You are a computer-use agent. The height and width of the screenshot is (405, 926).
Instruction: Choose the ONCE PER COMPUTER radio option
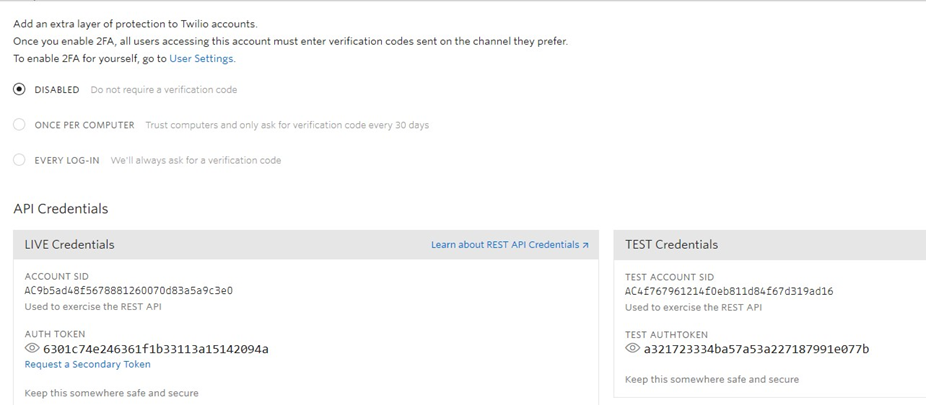pos(19,125)
